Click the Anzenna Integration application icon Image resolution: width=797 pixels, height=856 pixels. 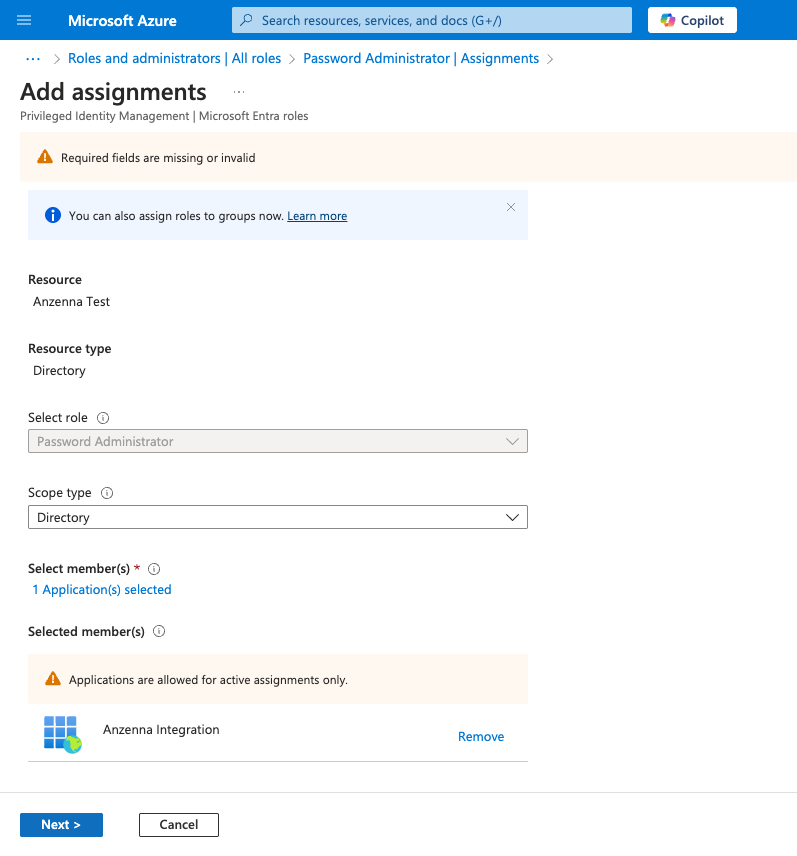pos(62,733)
